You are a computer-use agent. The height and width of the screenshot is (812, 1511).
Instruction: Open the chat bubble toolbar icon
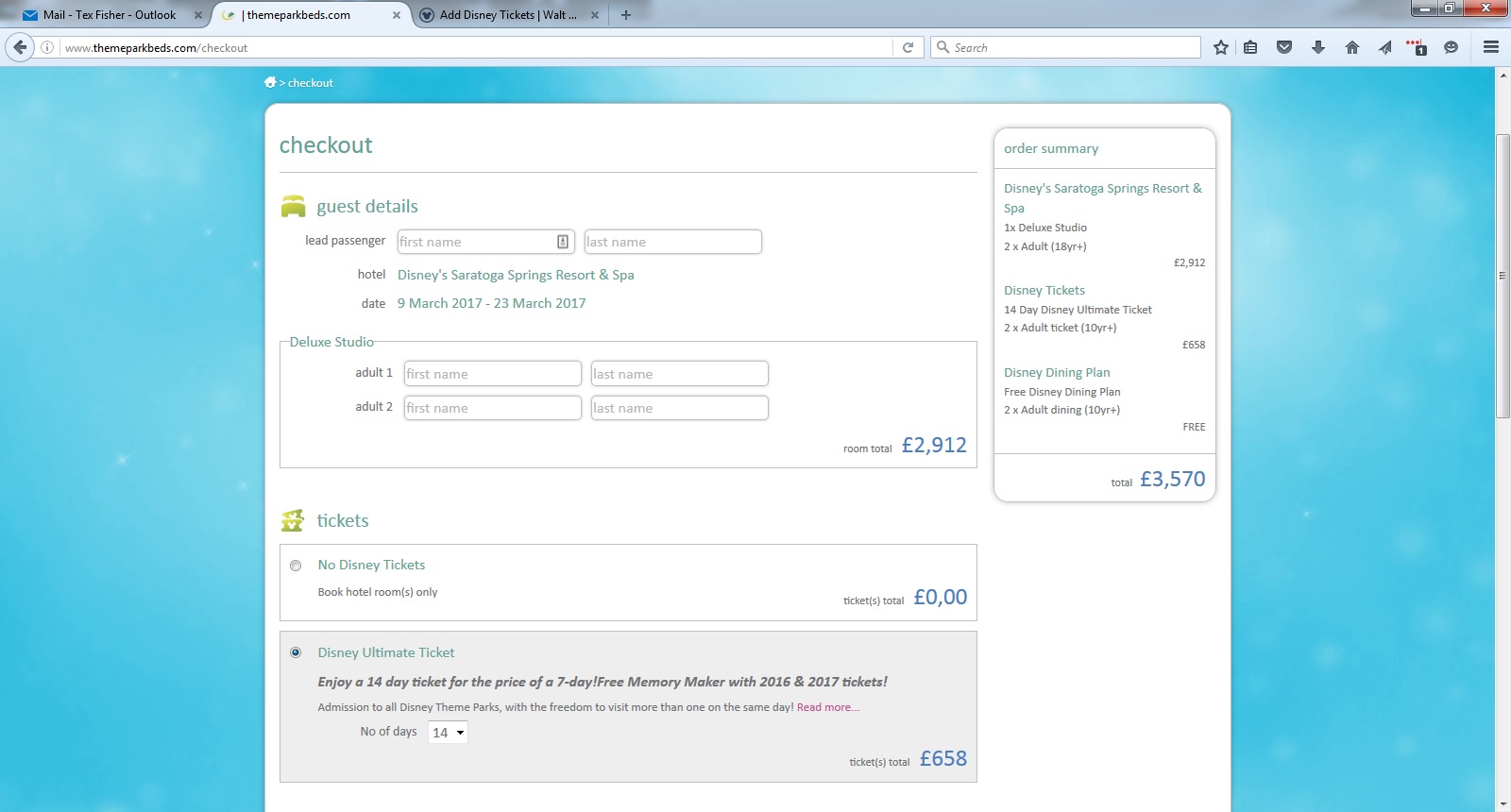(1452, 47)
